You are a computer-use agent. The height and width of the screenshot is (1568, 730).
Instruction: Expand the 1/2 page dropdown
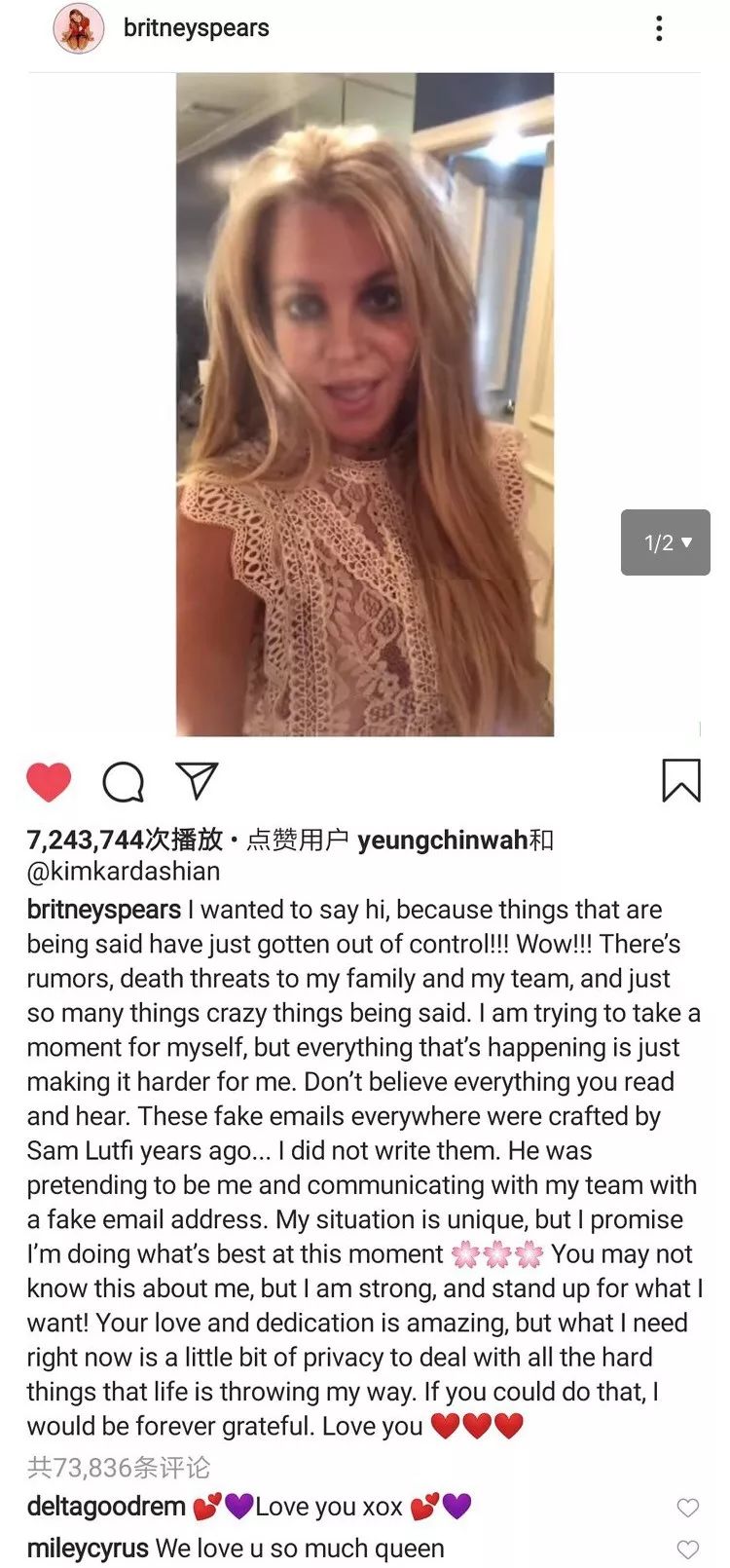click(666, 542)
